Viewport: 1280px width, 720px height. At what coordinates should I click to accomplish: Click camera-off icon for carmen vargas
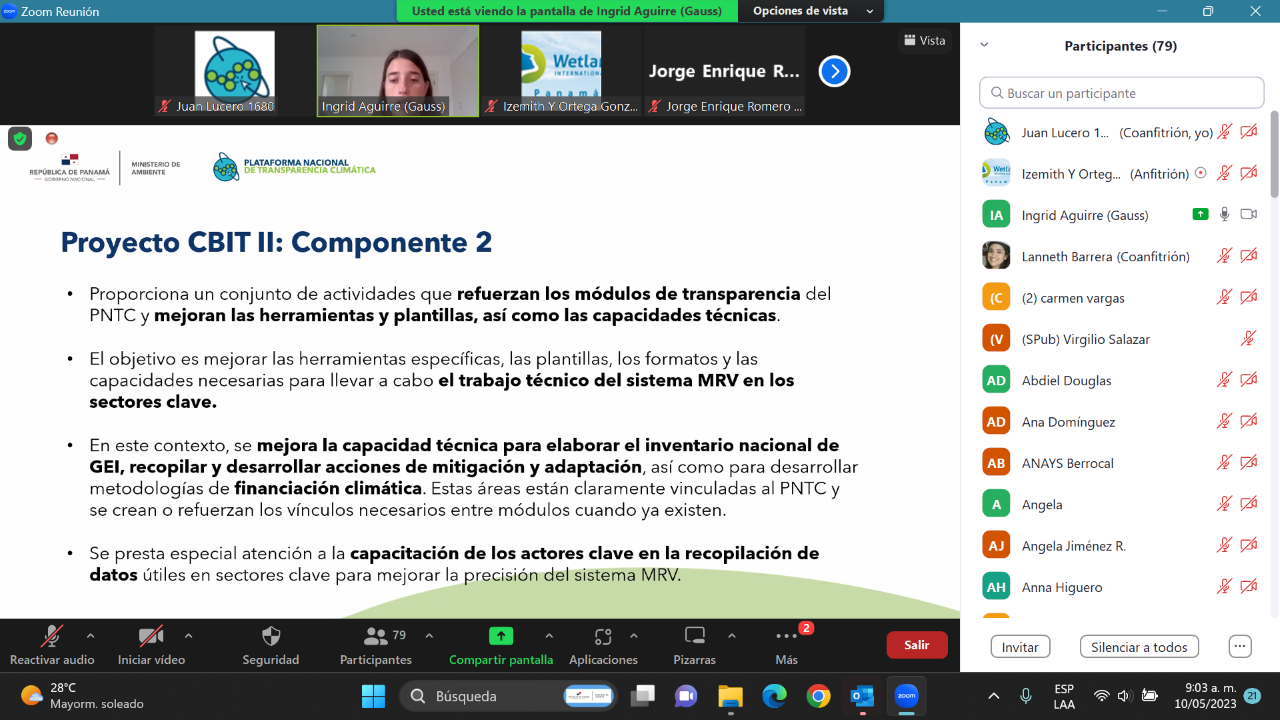pyautogui.click(x=1249, y=297)
